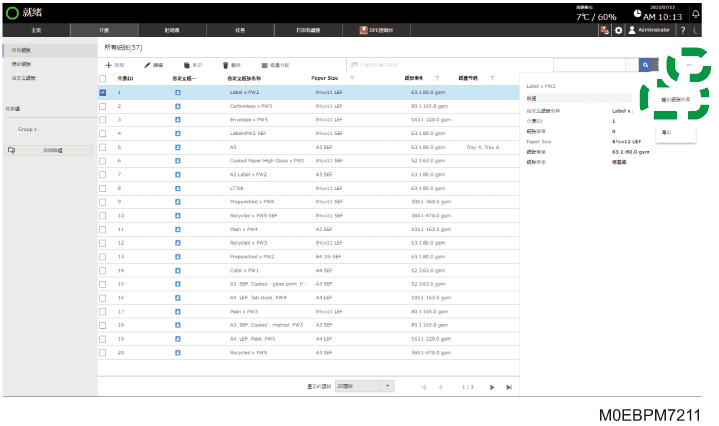Click the blue search magnifier button
Screen dimensions: 719x426
click(645, 65)
